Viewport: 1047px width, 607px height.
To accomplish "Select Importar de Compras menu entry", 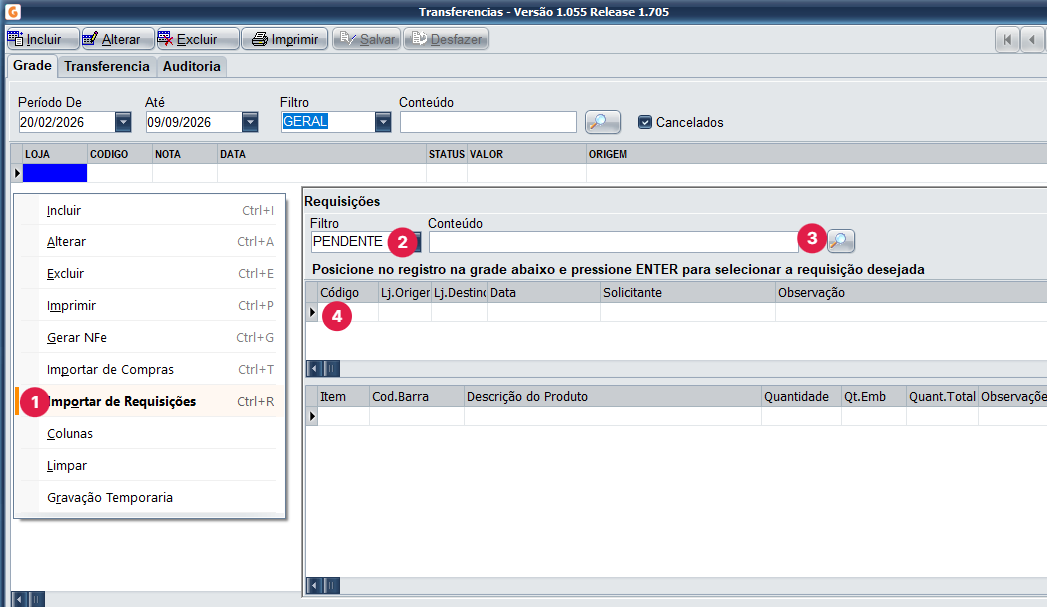I will pos(150,370).
